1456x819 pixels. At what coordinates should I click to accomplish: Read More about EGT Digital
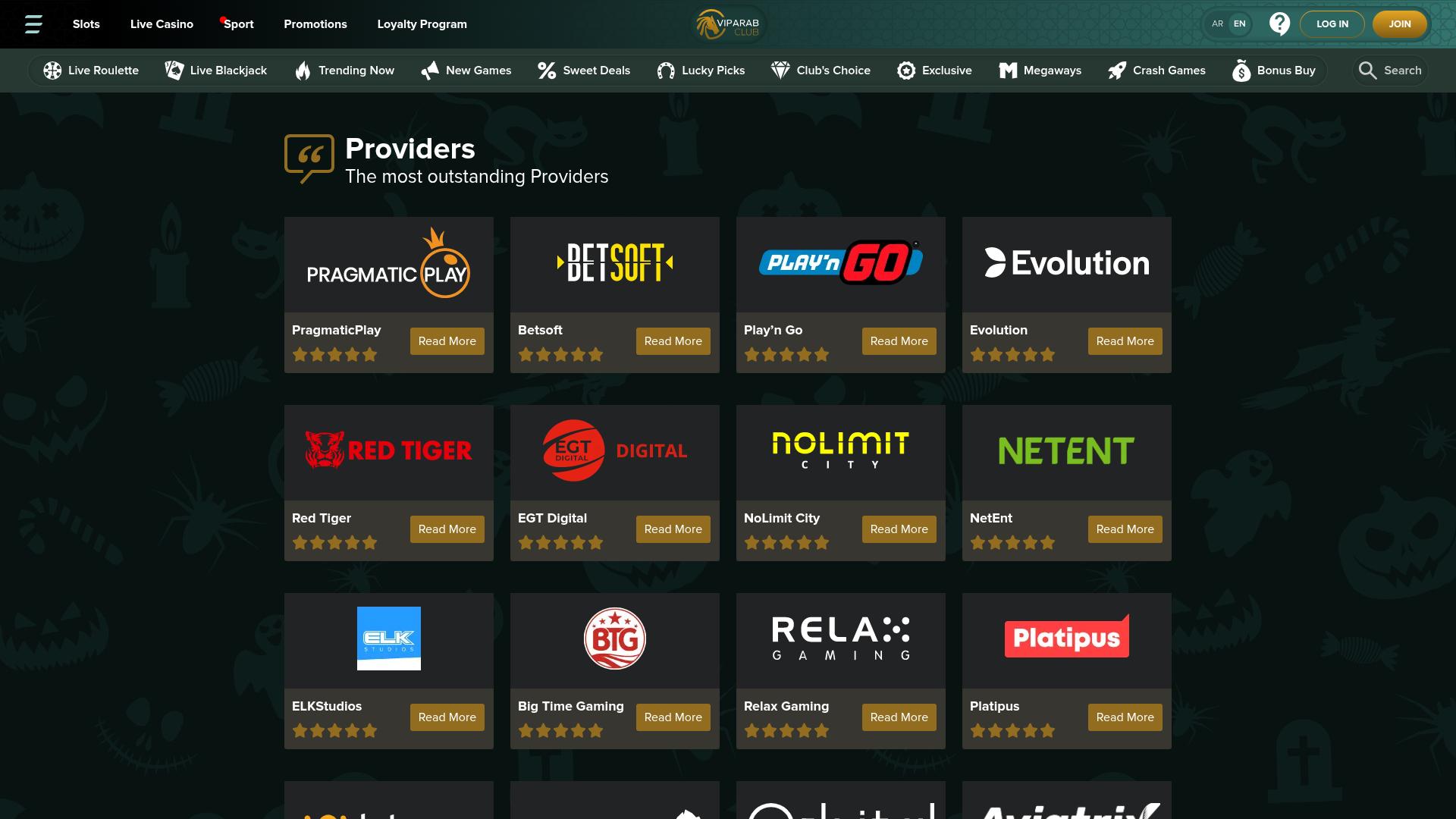coord(673,529)
